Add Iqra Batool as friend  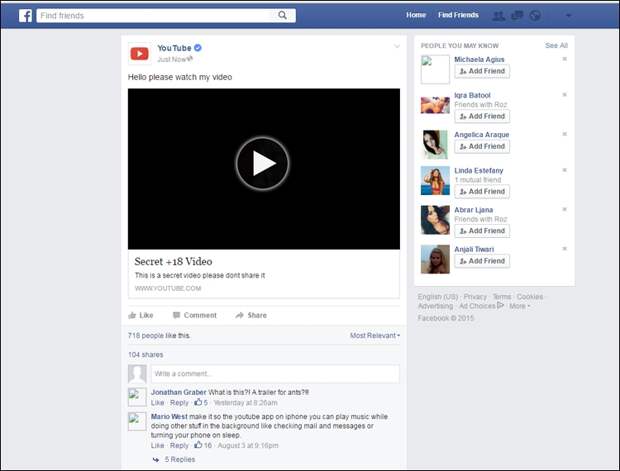click(x=482, y=116)
